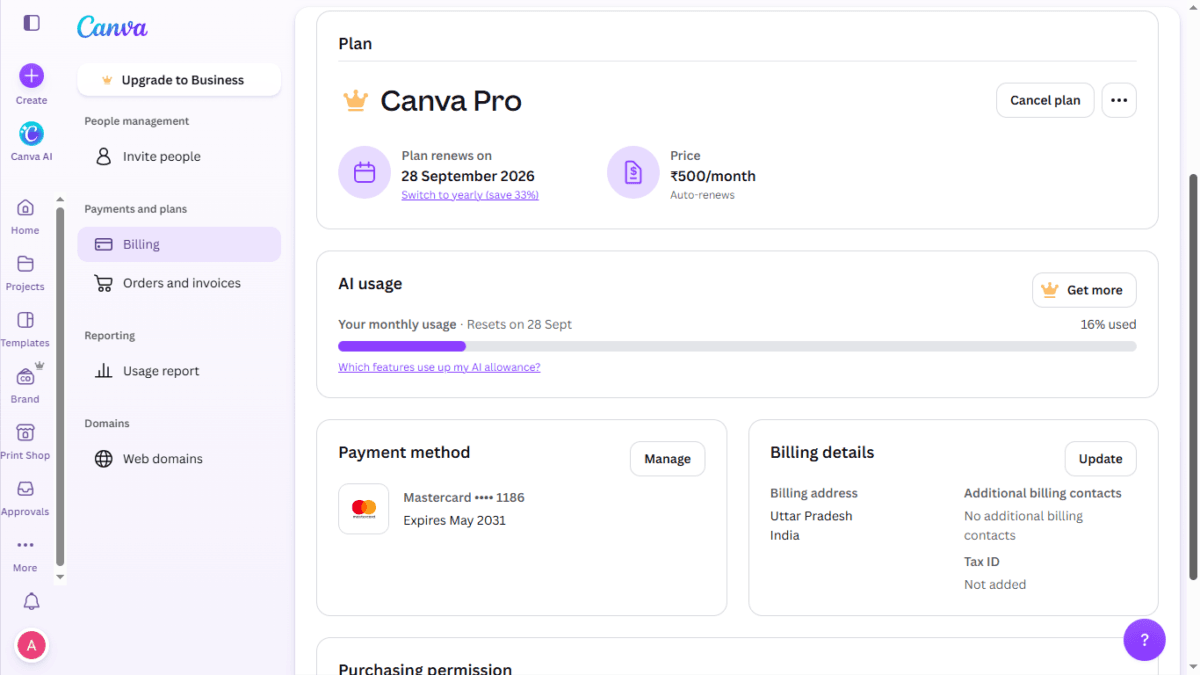Viewport: 1200px width, 675px height.
Task: Click the '16% used' label
Action: point(1108,324)
